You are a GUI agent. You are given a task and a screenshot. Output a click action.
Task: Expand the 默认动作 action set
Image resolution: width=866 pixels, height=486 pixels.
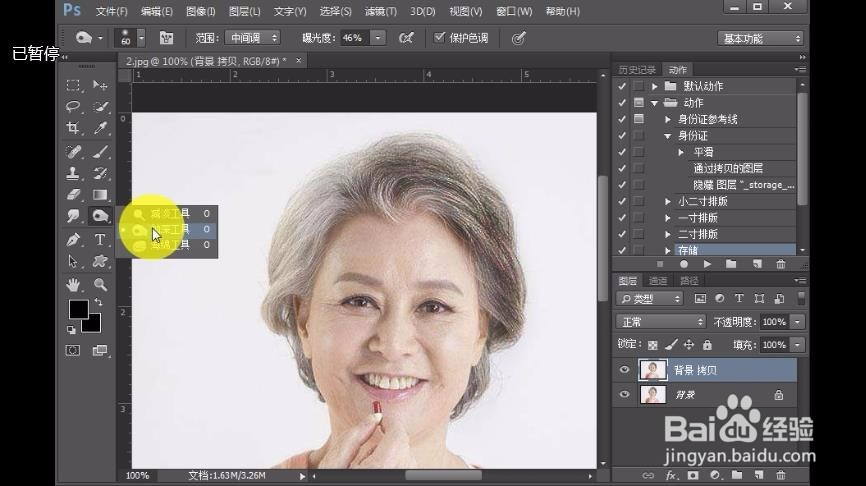(654, 86)
